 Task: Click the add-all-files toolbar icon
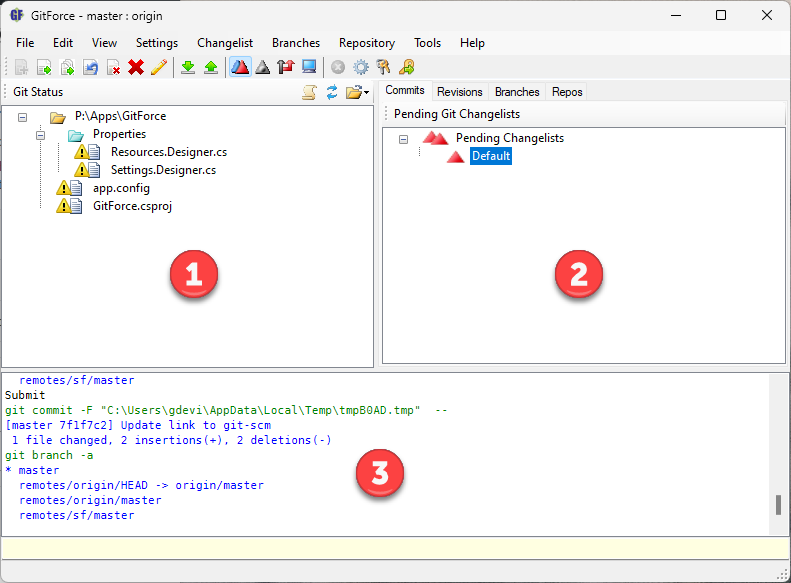(67, 67)
